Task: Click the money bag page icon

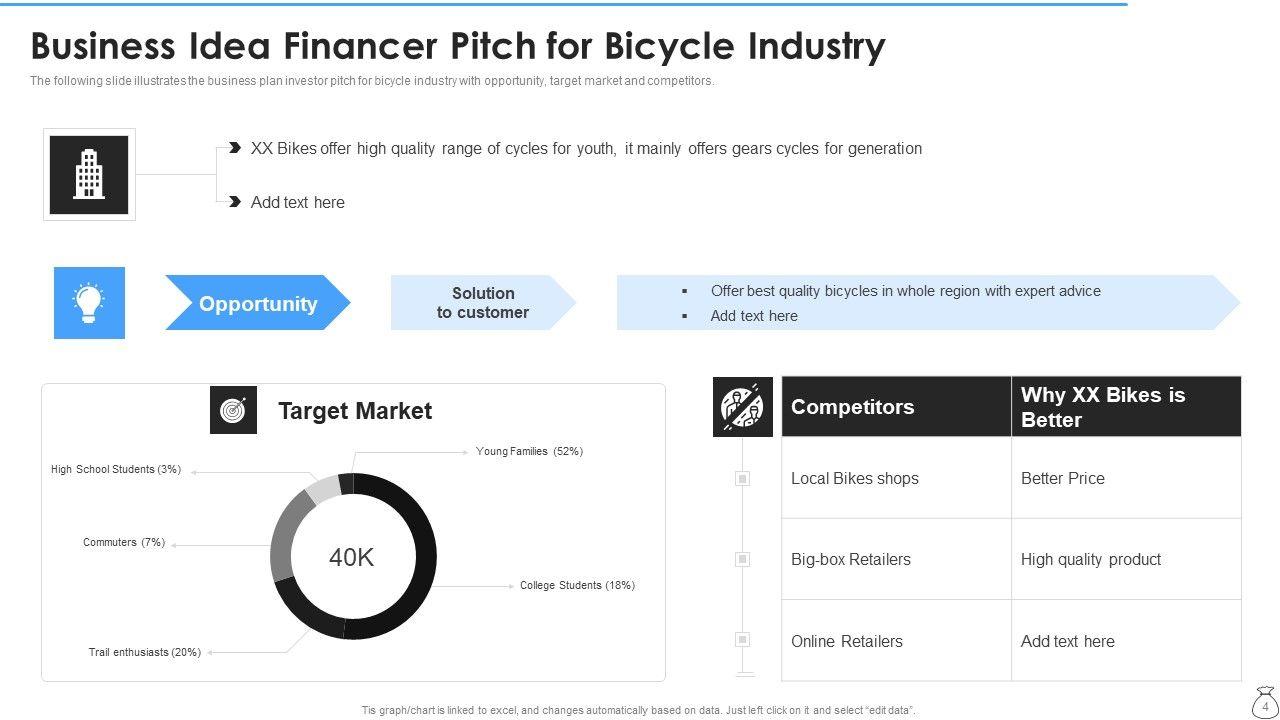Action: (x=1265, y=703)
